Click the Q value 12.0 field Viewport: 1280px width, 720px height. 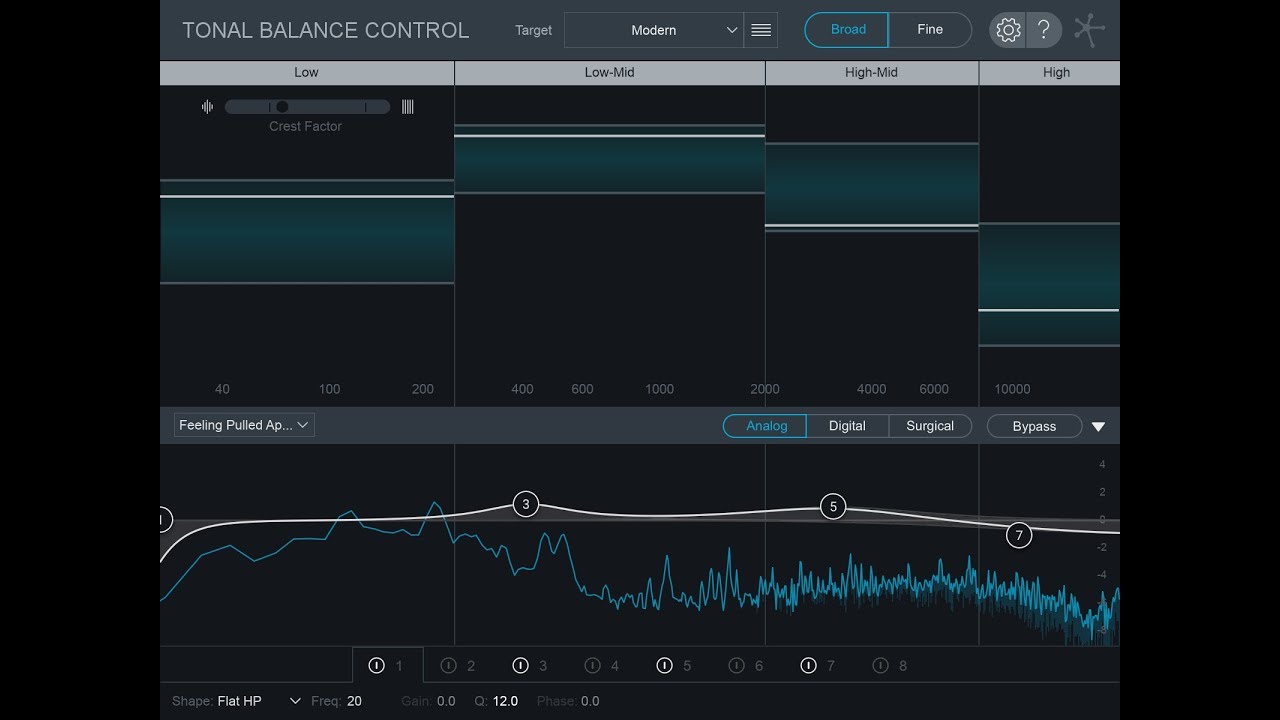pyautogui.click(x=505, y=701)
